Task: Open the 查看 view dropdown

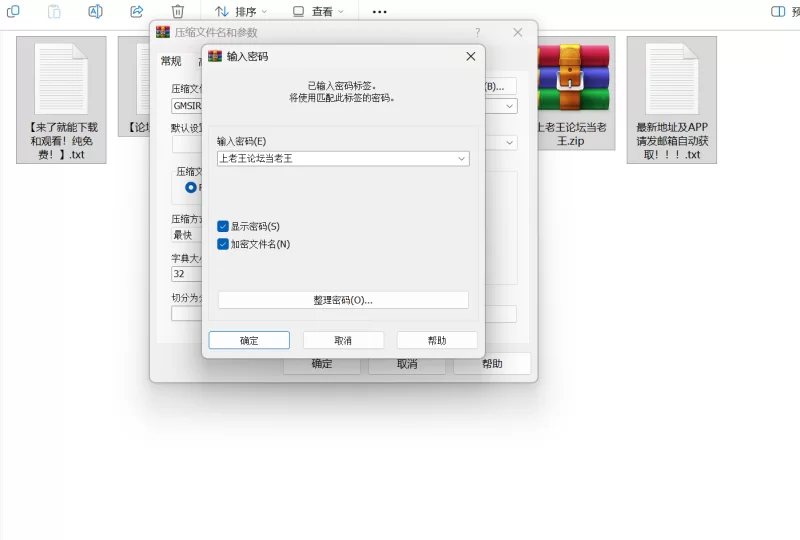Action: click(x=317, y=11)
